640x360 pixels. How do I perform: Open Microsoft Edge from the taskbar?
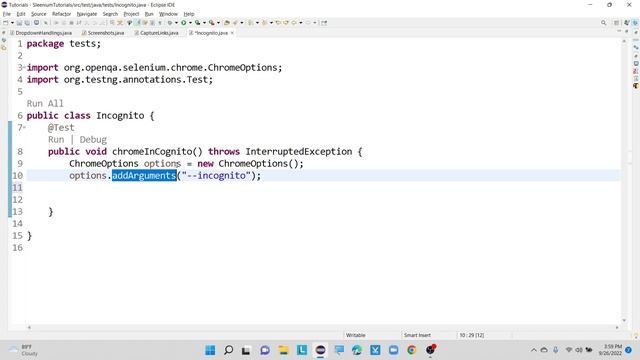pos(357,350)
